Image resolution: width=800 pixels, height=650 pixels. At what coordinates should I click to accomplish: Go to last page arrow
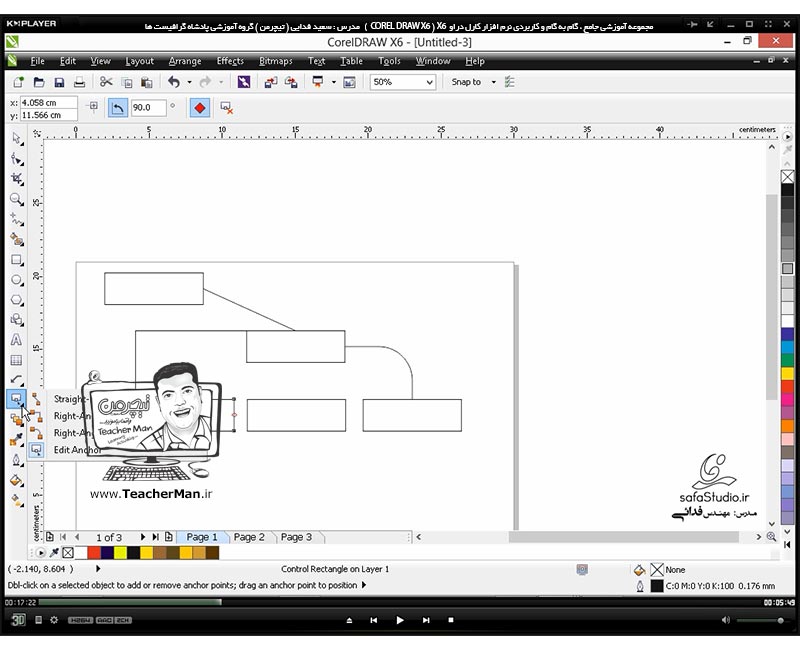point(156,537)
